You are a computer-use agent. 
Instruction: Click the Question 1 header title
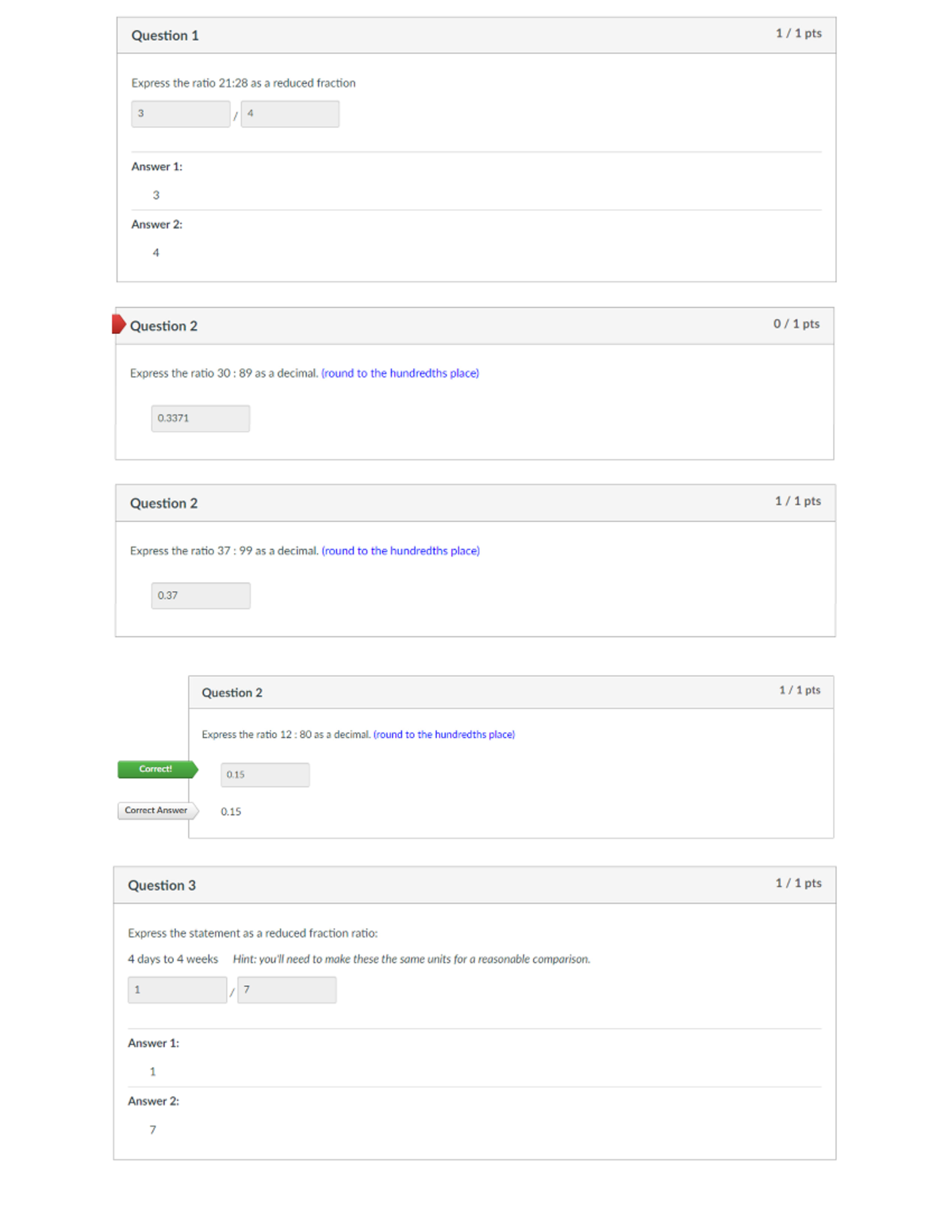(165, 36)
